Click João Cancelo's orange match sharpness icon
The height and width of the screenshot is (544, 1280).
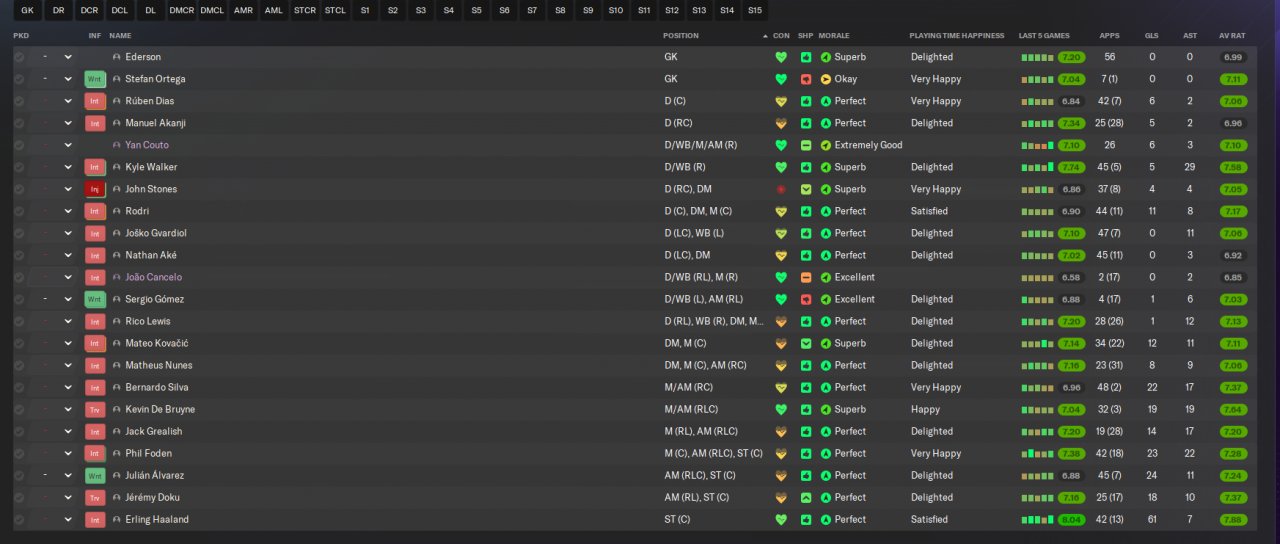click(x=805, y=277)
